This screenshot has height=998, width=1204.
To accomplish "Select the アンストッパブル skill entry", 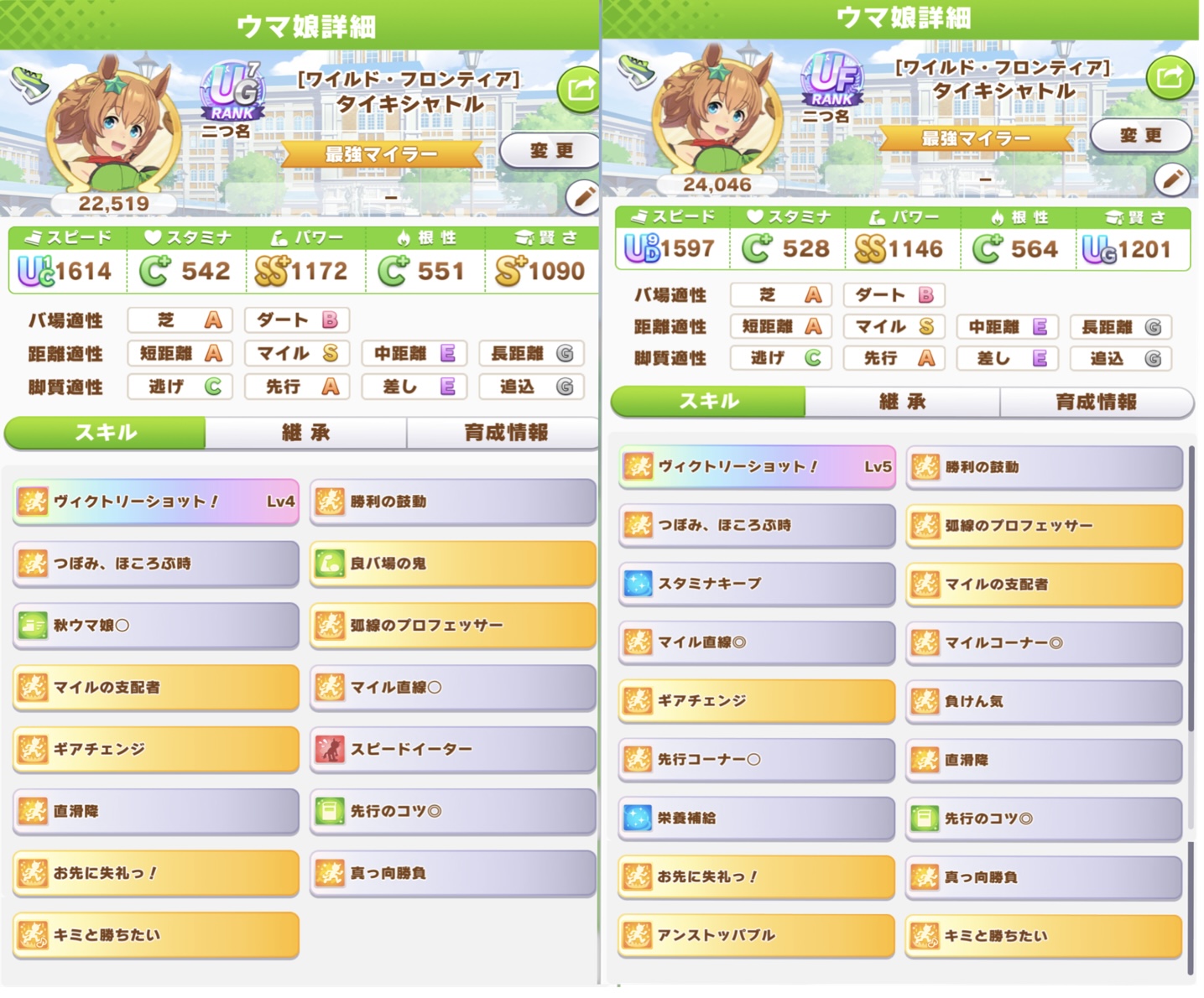I will 758,936.
